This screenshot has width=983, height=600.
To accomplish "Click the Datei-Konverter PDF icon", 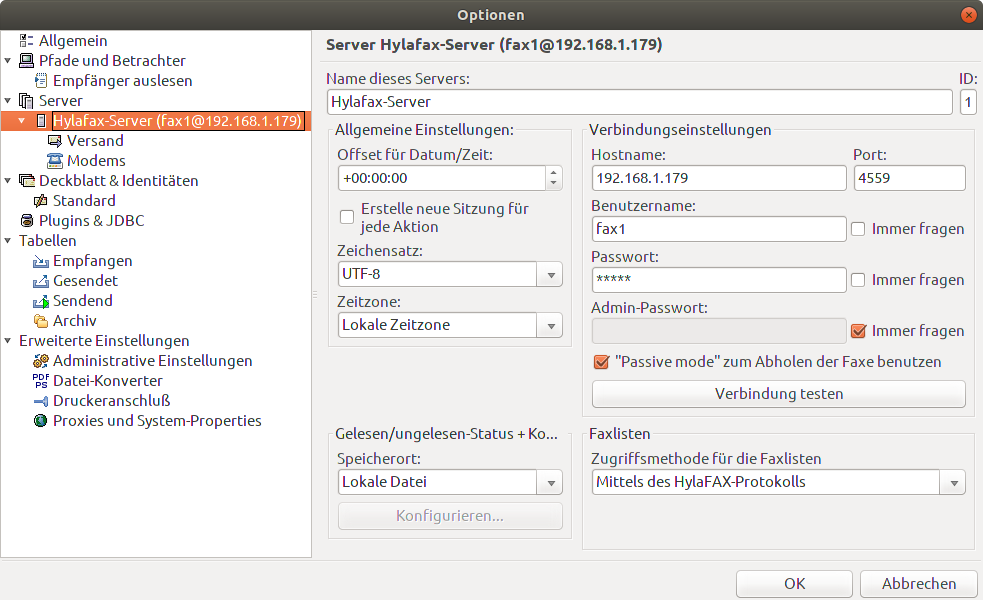I will click(x=41, y=381).
